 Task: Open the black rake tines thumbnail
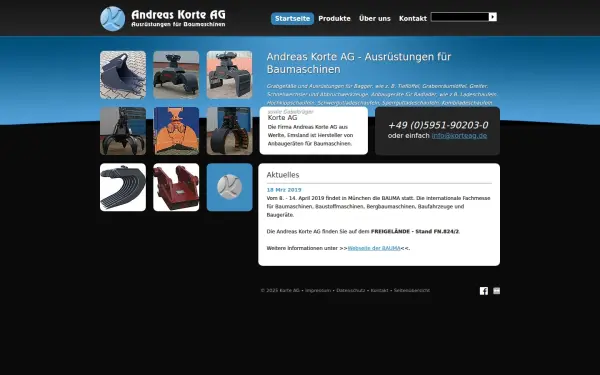pyautogui.click(x=123, y=187)
